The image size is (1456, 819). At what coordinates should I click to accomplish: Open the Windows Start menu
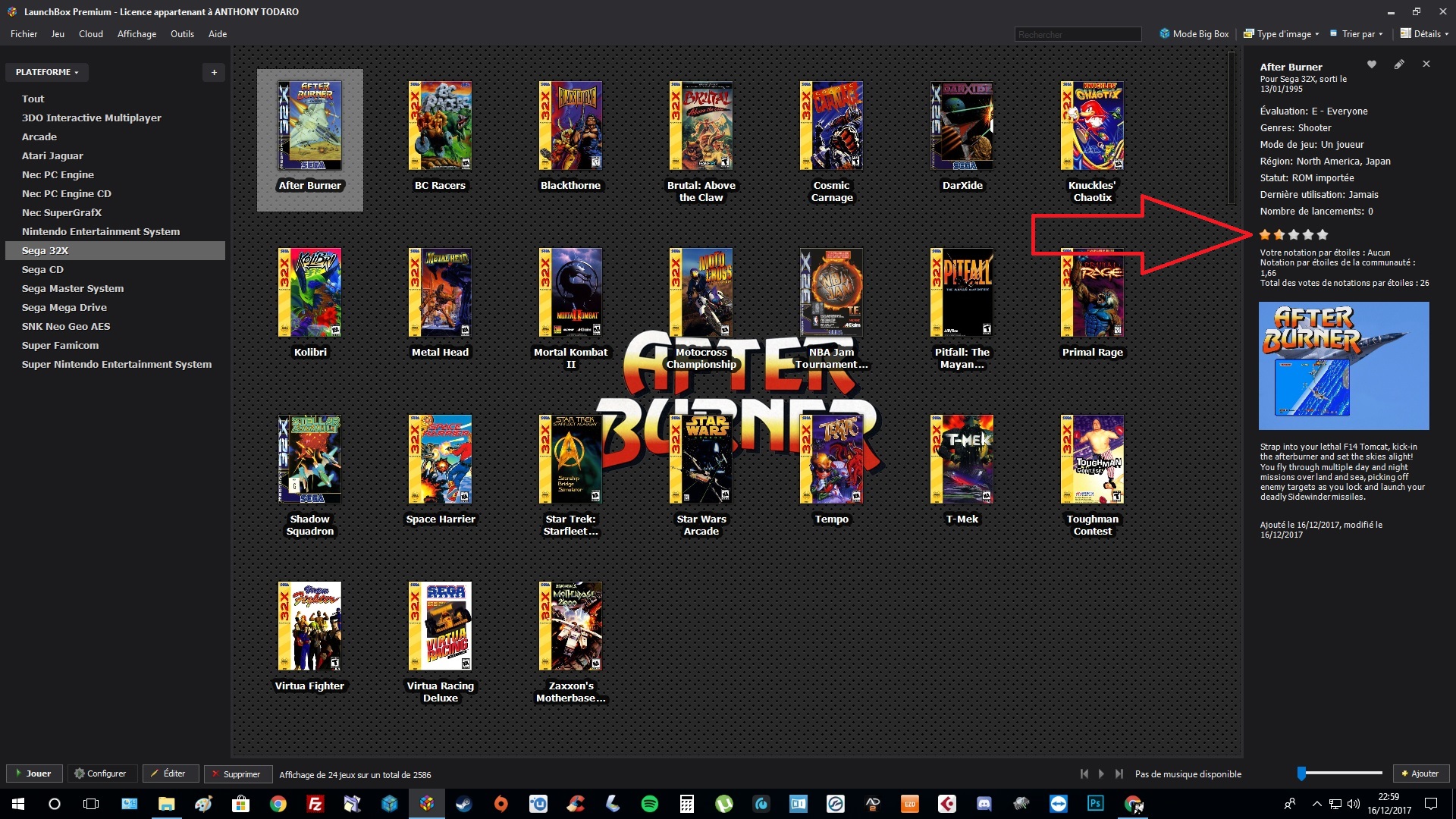(x=18, y=804)
